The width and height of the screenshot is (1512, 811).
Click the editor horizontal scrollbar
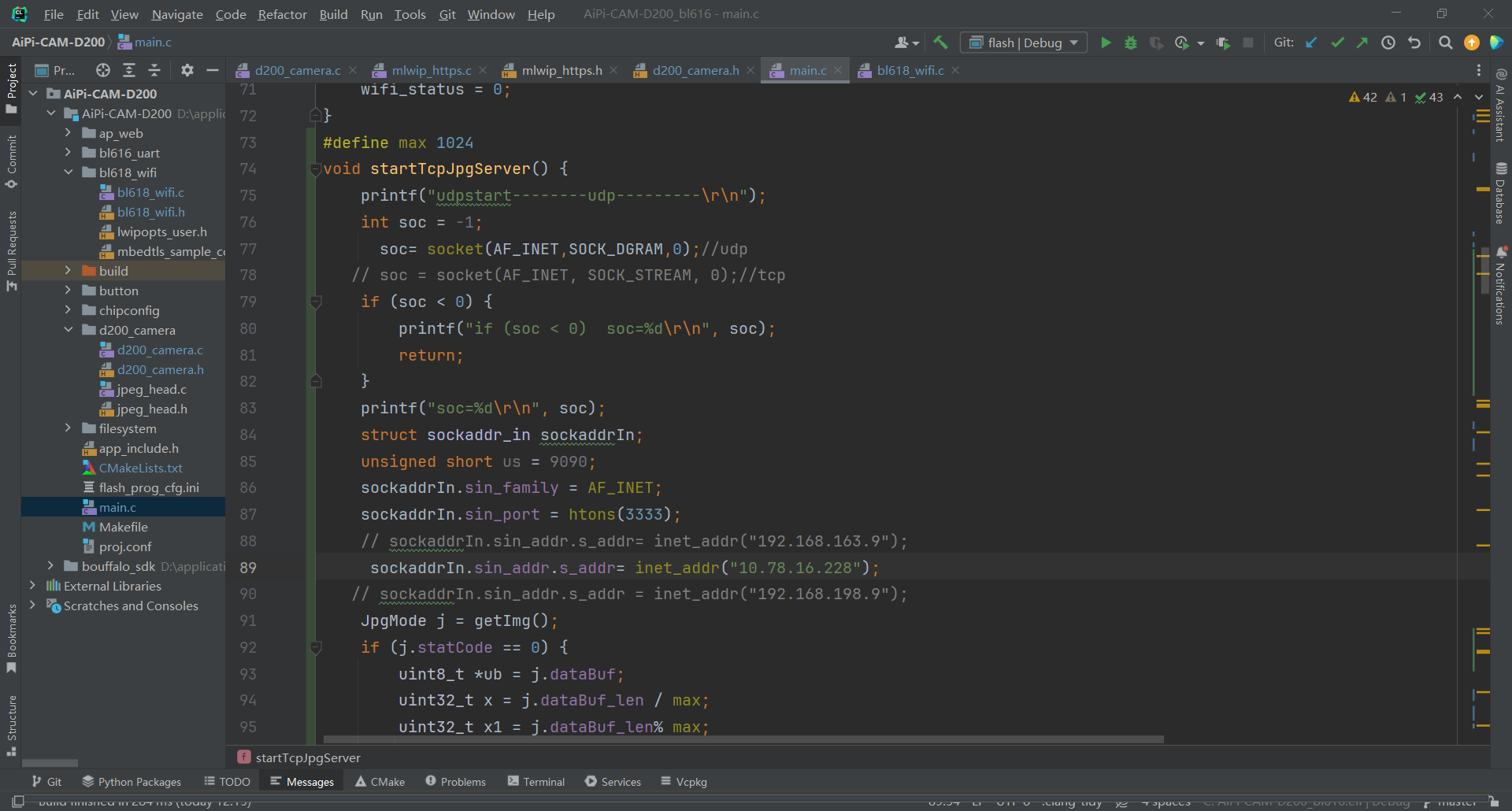(x=743, y=739)
